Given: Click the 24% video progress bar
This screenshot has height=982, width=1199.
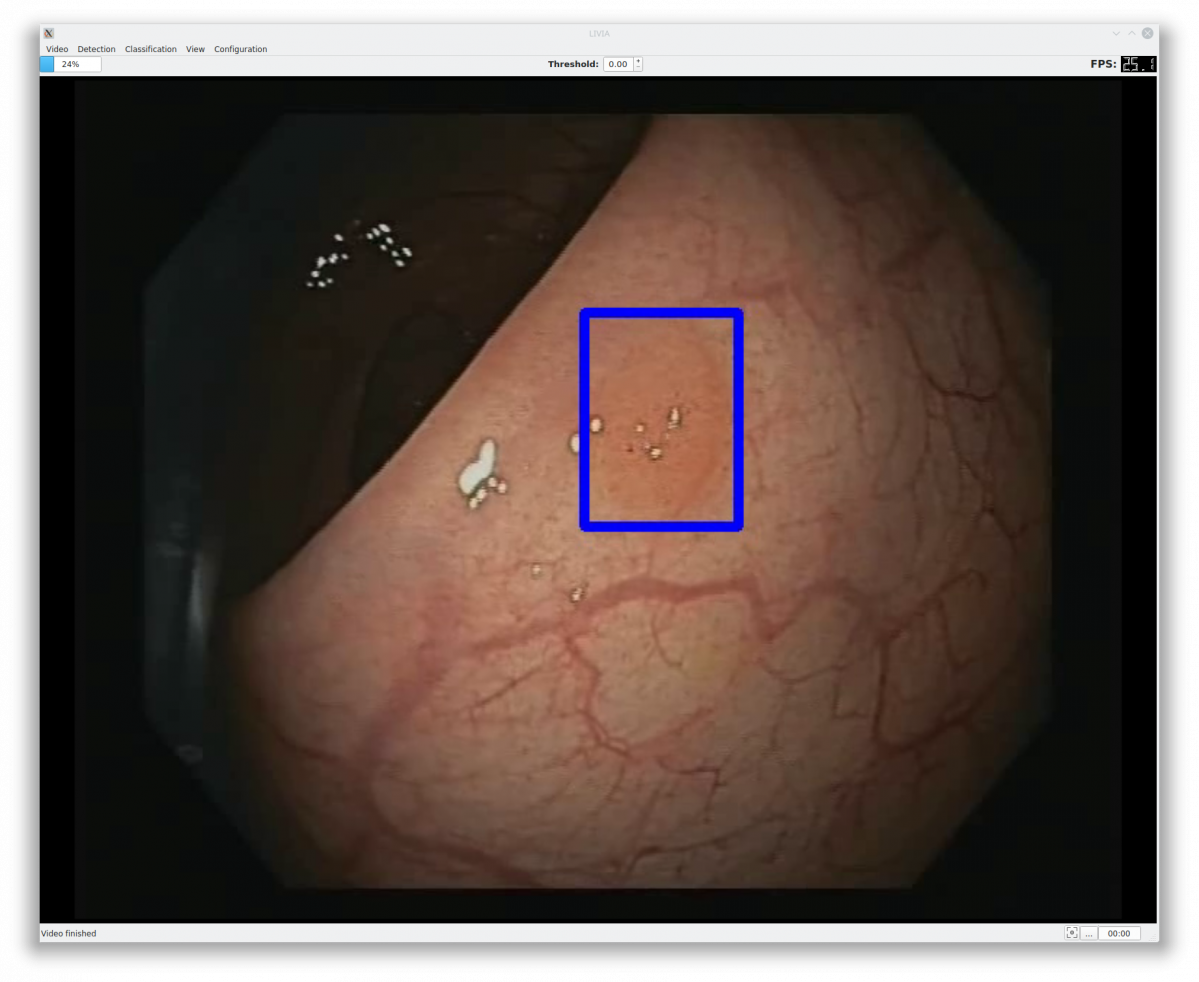Looking at the screenshot, I should pos(70,64).
